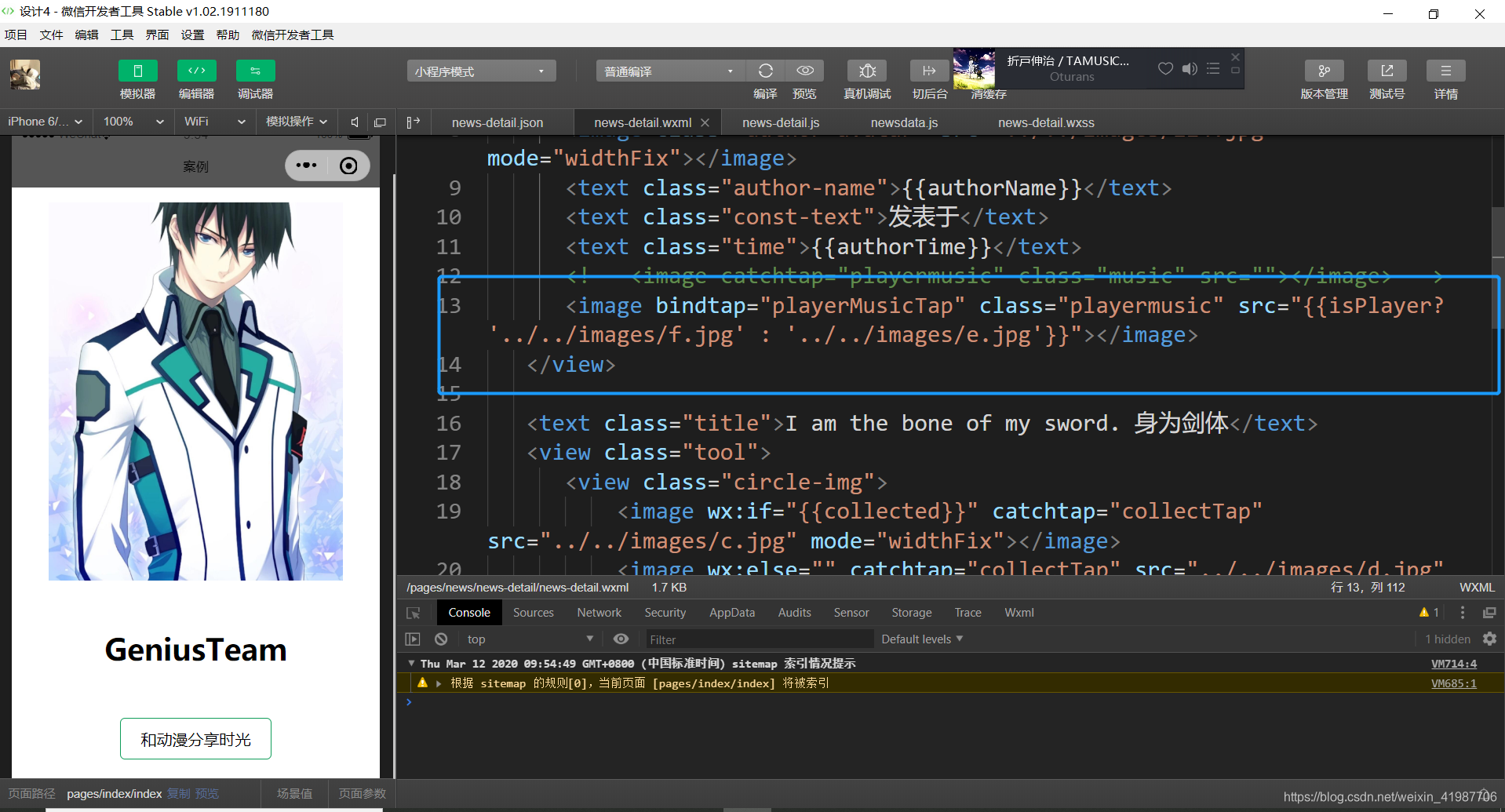
Task: Toggle the Simulator panel button
Action: point(137,71)
